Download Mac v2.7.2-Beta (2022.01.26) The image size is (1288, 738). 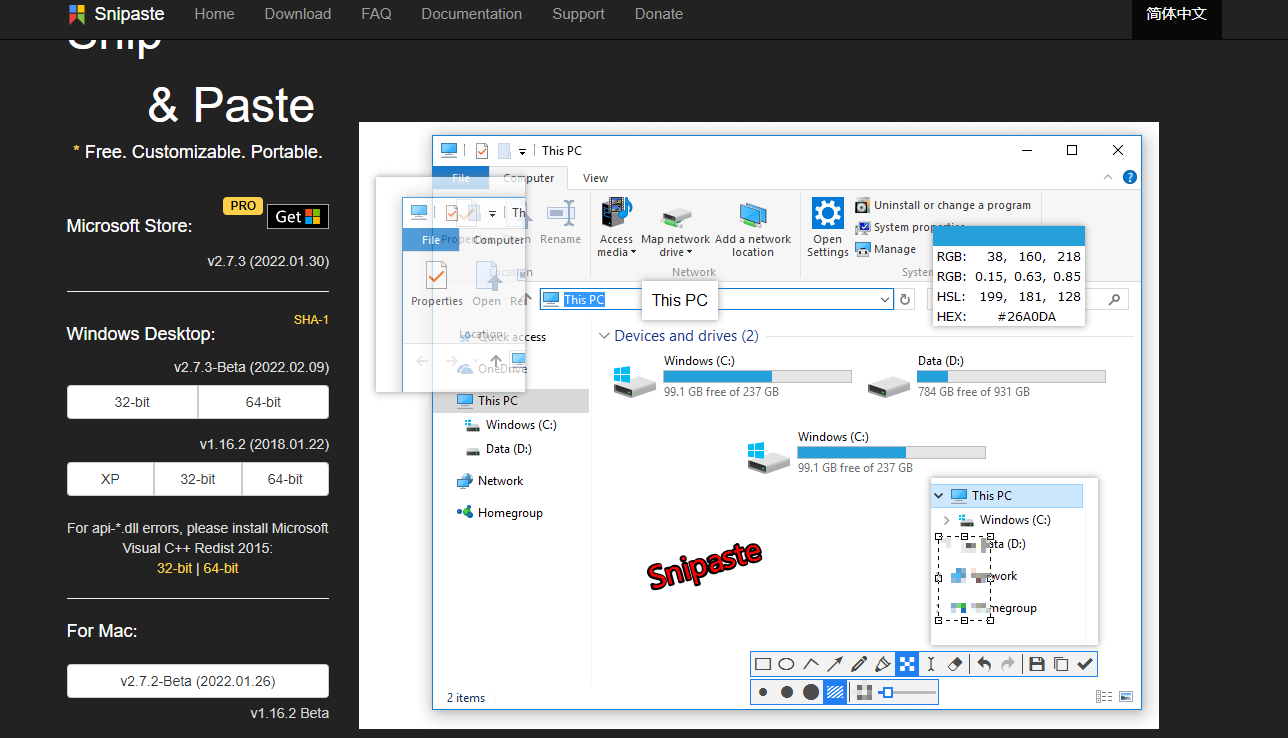pyautogui.click(x=198, y=681)
